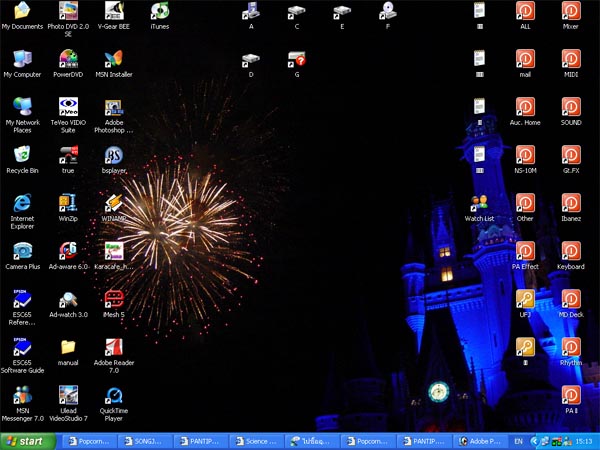Launch the MSN Messenger 7.0 shortcut
The height and width of the screenshot is (450, 600).
click(x=22, y=395)
